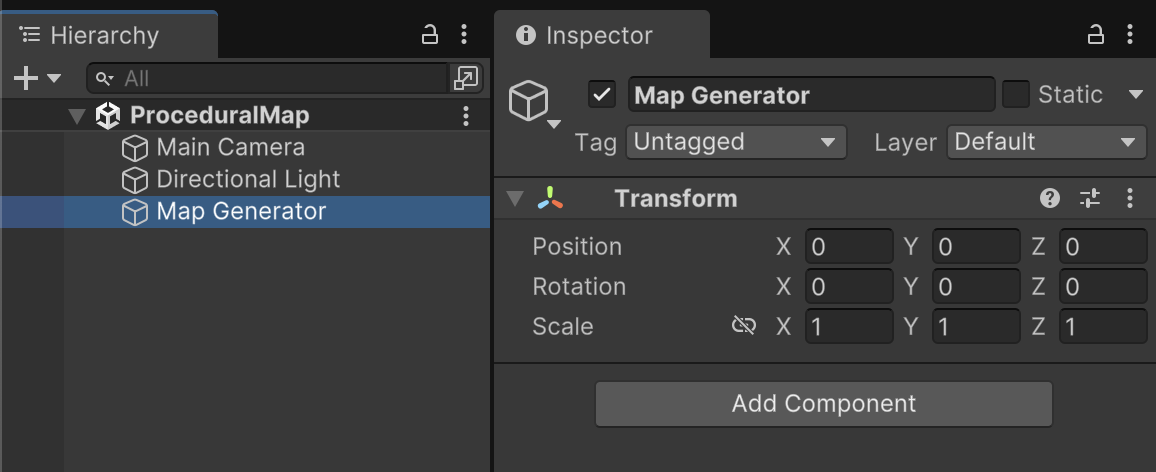1156x472 pixels.
Task: Open the Transform component help reference
Action: click(x=1050, y=198)
